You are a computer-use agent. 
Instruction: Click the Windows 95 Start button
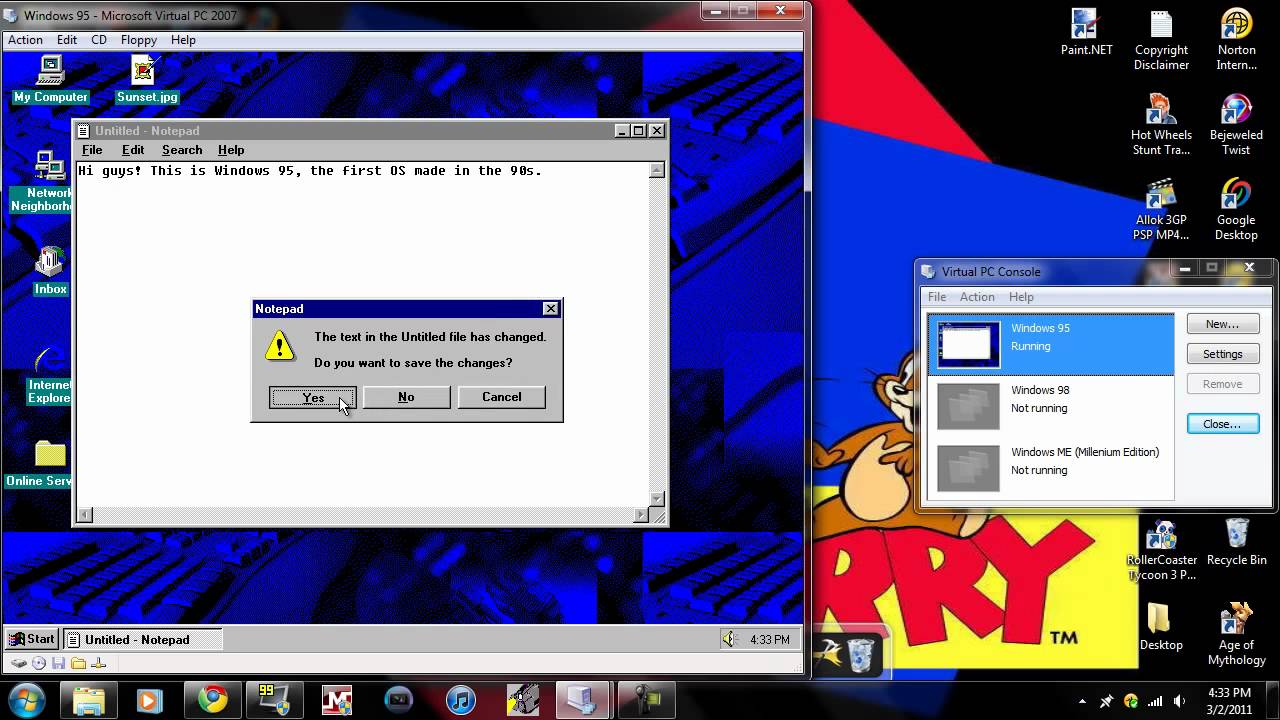tap(32, 639)
